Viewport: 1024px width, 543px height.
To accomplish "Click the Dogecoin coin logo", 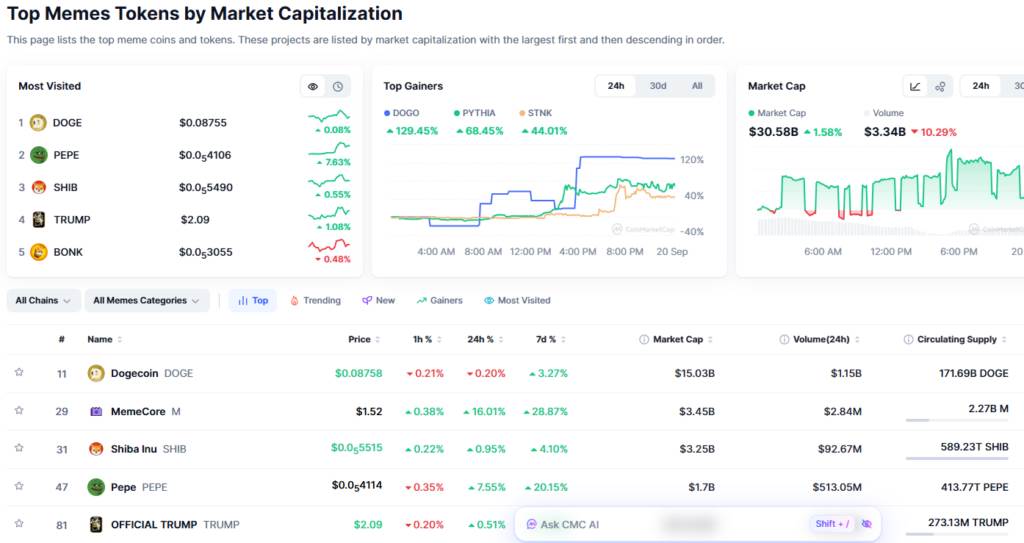I will coord(96,373).
